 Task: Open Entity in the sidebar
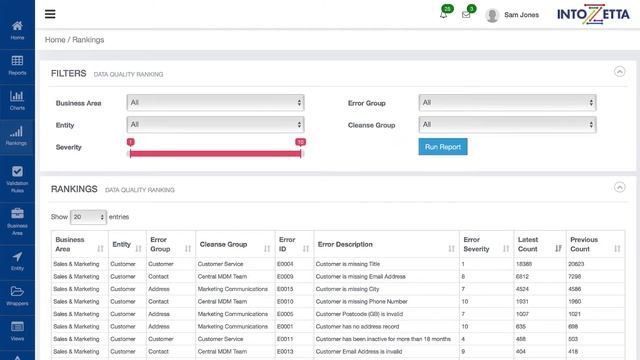[17, 262]
